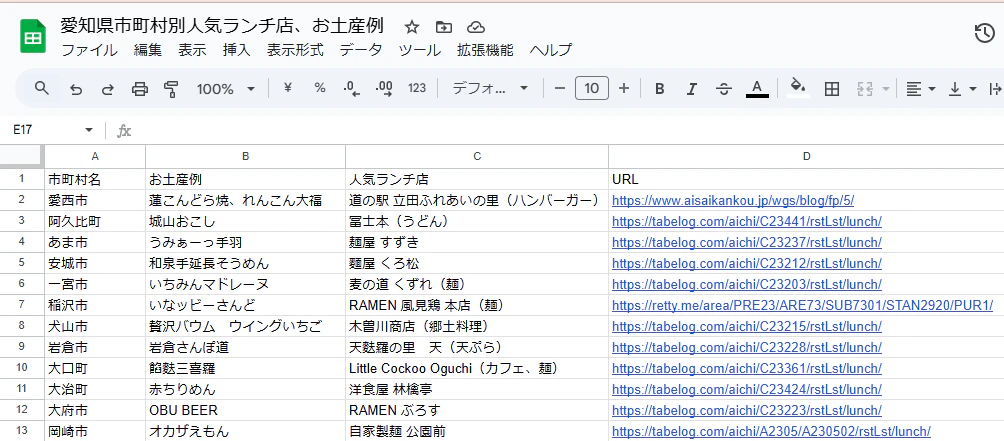Open fill color picker
This screenshot has width=1004, height=441.
pyautogui.click(x=797, y=88)
